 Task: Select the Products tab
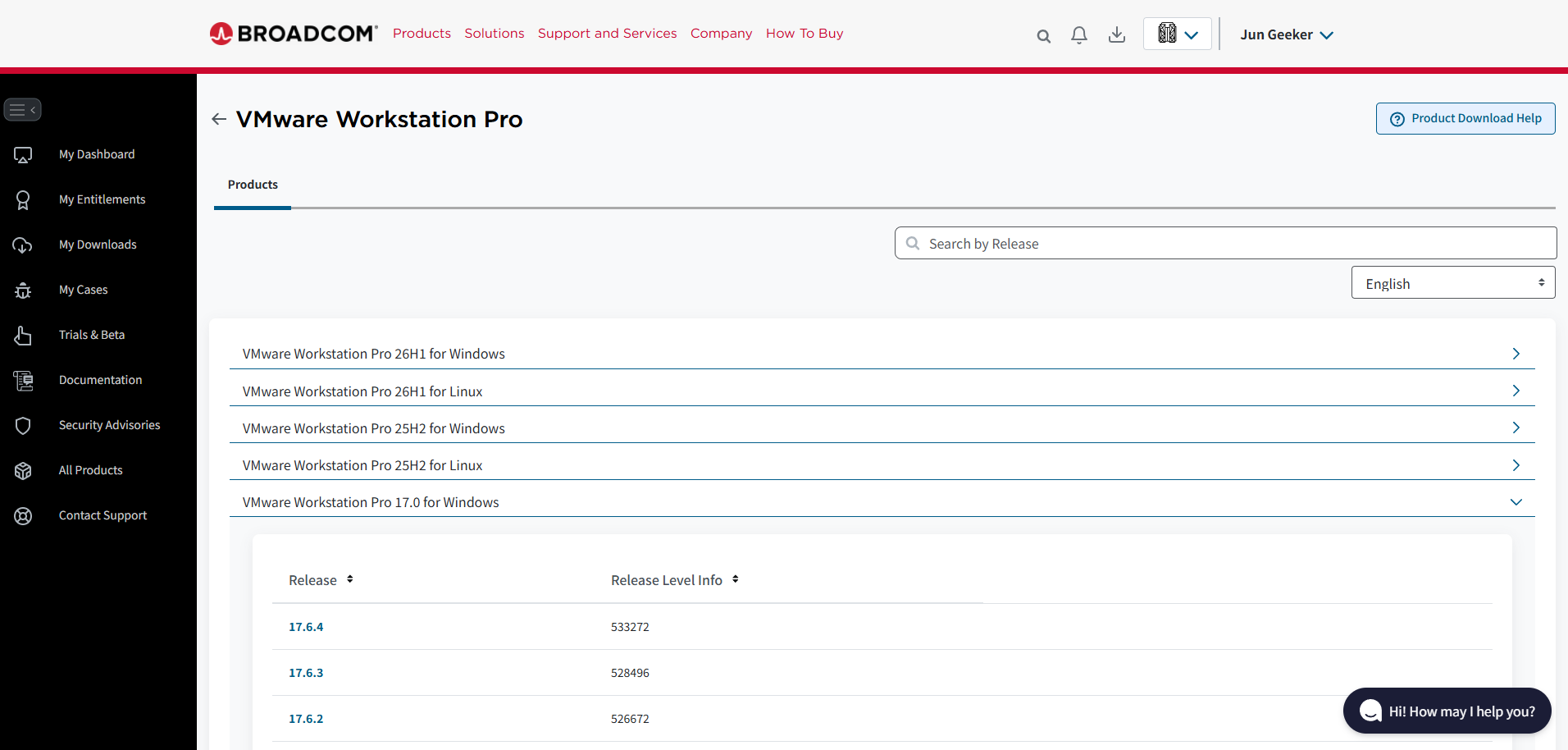(x=253, y=185)
